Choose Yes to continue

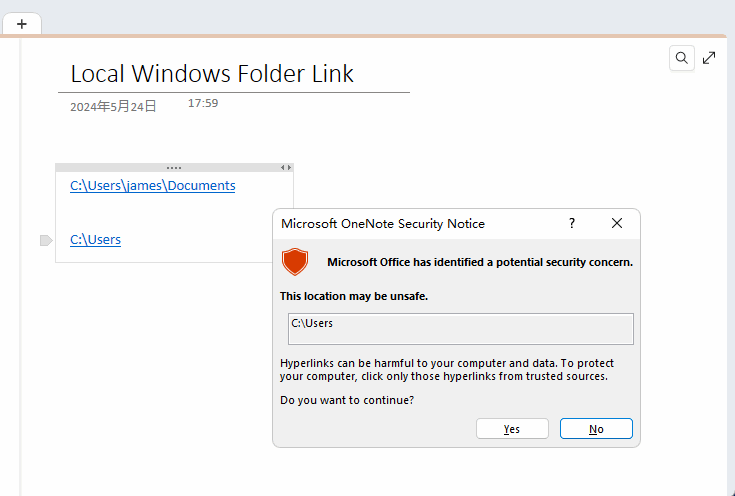point(512,428)
